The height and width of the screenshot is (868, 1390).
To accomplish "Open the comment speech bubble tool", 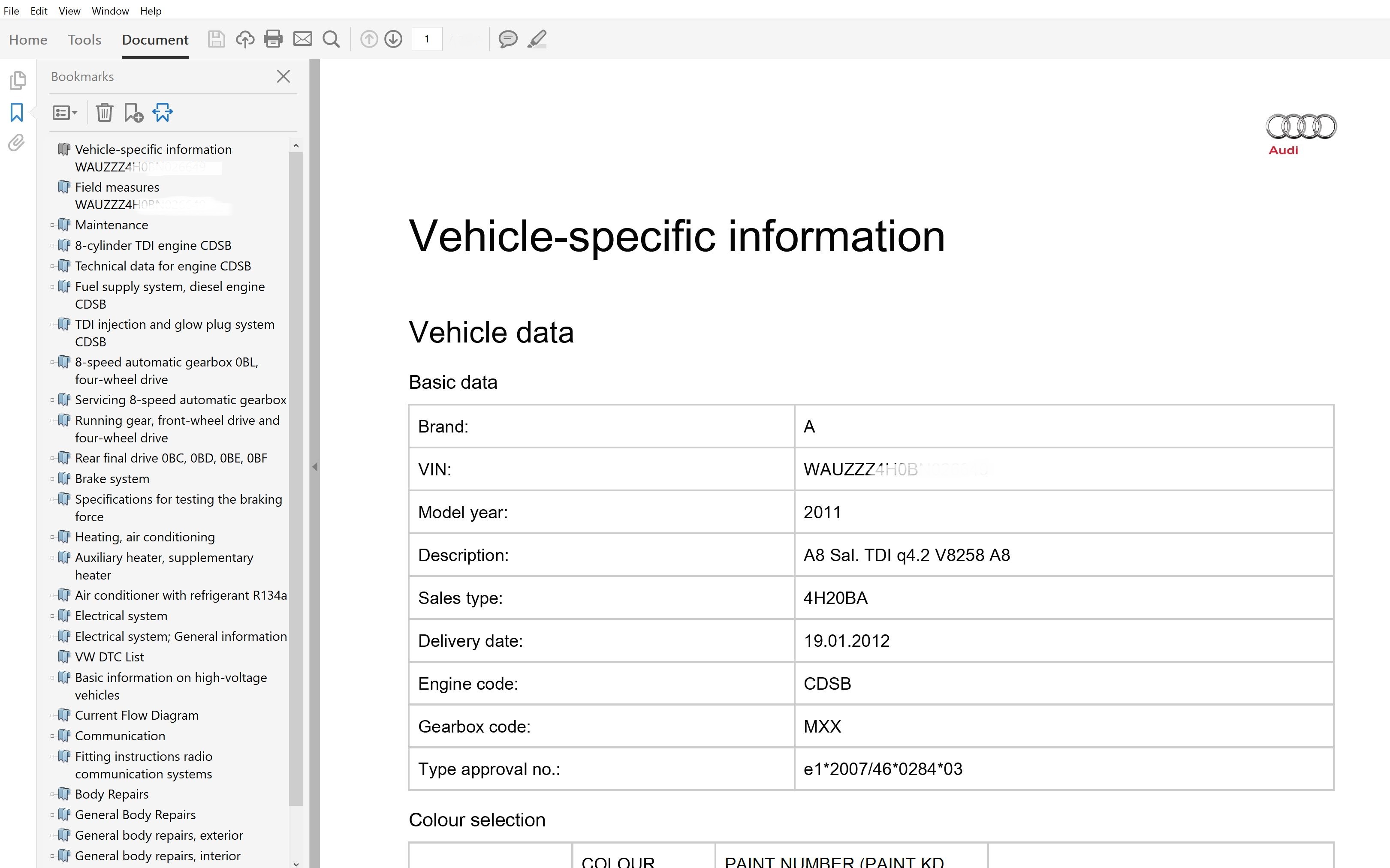I will (x=508, y=39).
